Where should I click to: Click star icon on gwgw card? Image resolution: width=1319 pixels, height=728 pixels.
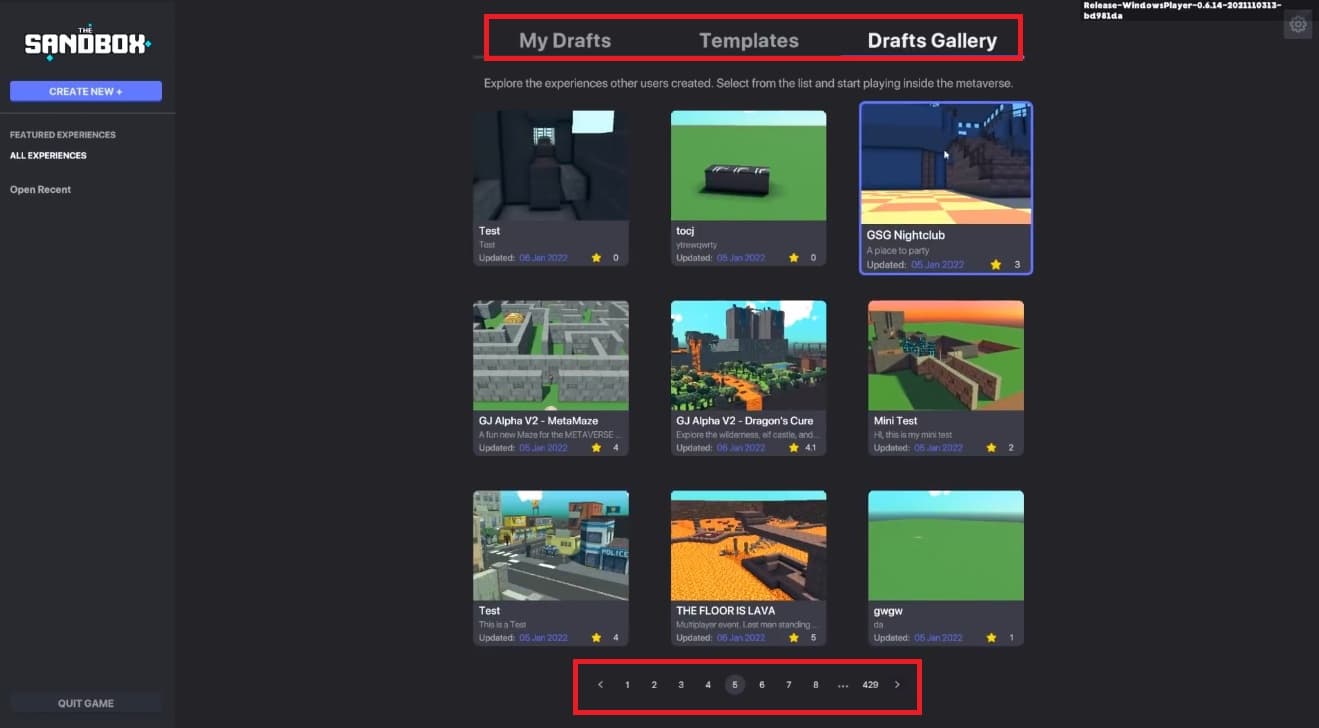pos(992,638)
